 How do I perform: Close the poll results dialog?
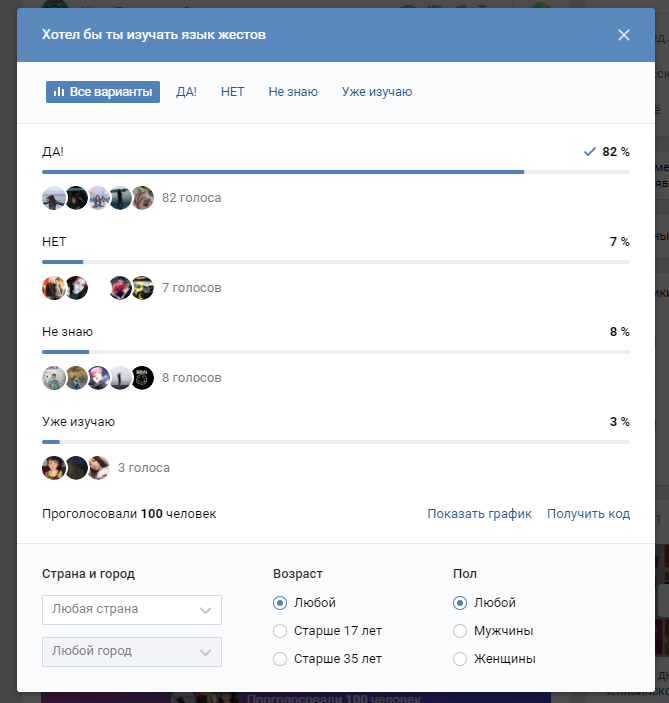click(x=624, y=35)
